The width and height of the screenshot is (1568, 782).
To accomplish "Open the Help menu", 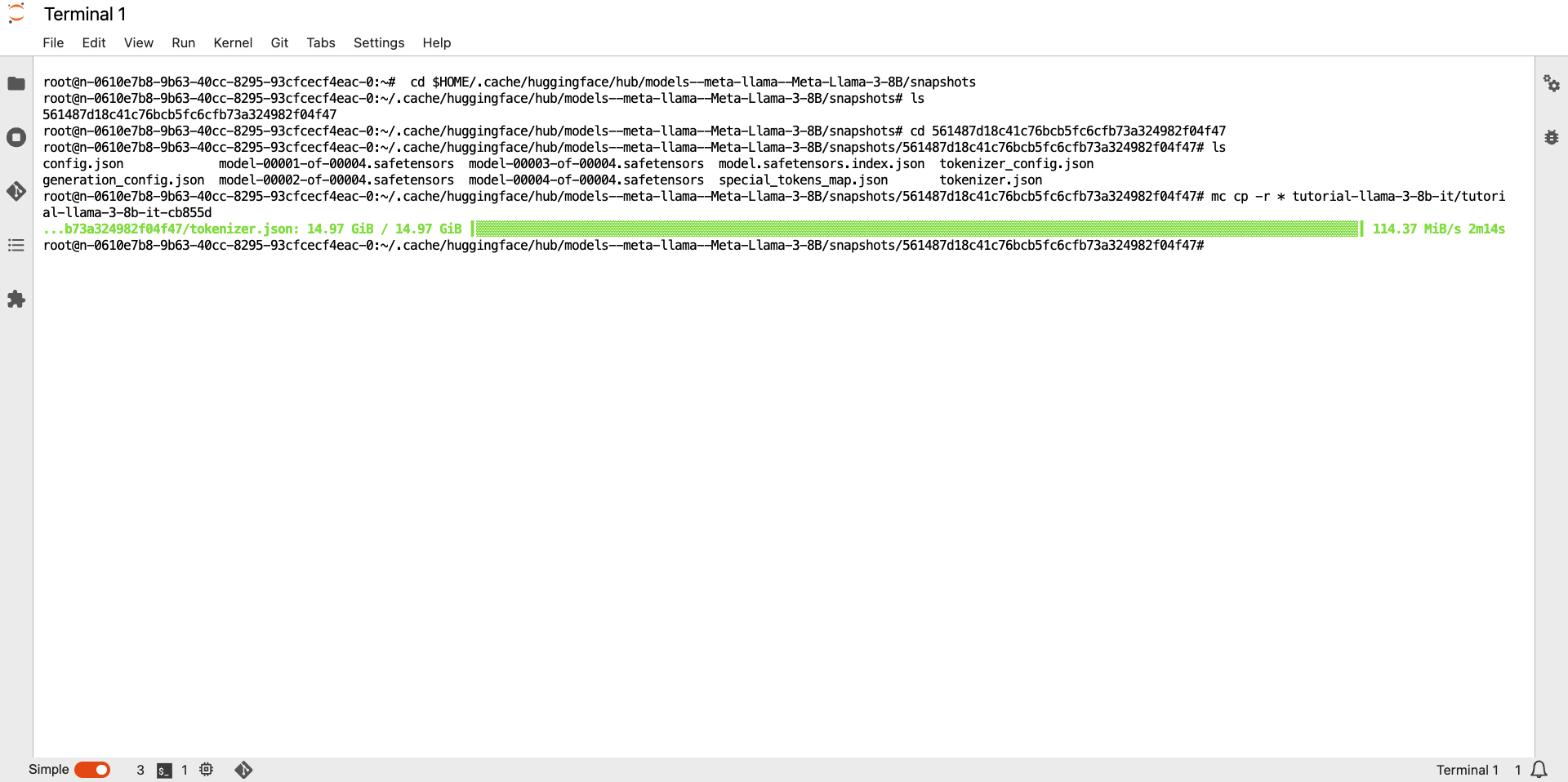I will [x=437, y=42].
